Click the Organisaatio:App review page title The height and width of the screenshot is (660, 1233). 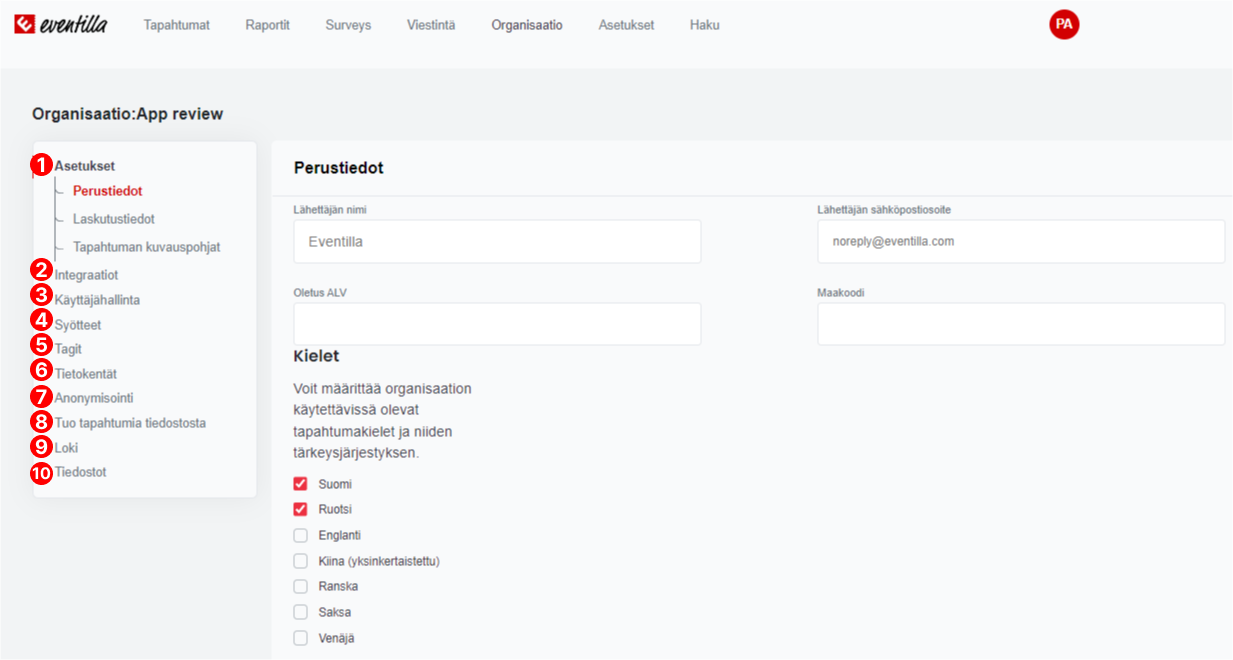[128, 114]
